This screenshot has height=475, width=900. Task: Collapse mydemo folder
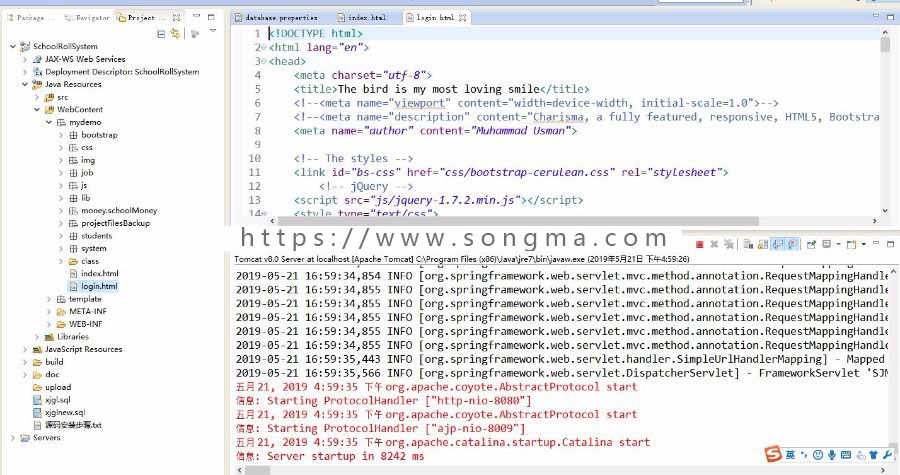click(49, 122)
